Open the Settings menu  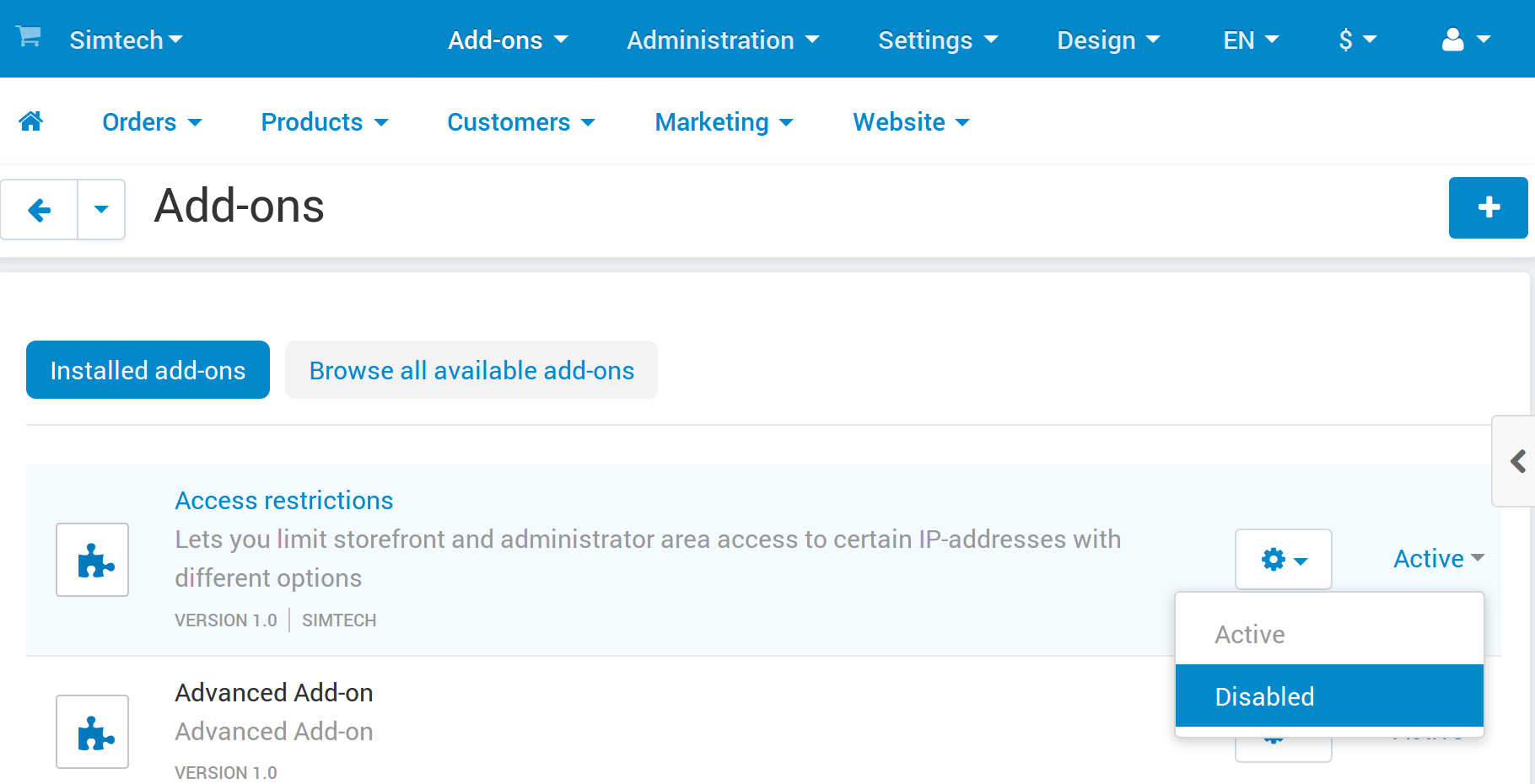938,40
